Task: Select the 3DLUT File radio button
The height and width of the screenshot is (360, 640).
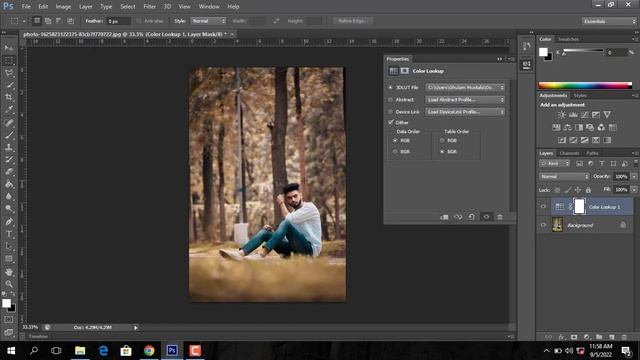Action: [390, 87]
